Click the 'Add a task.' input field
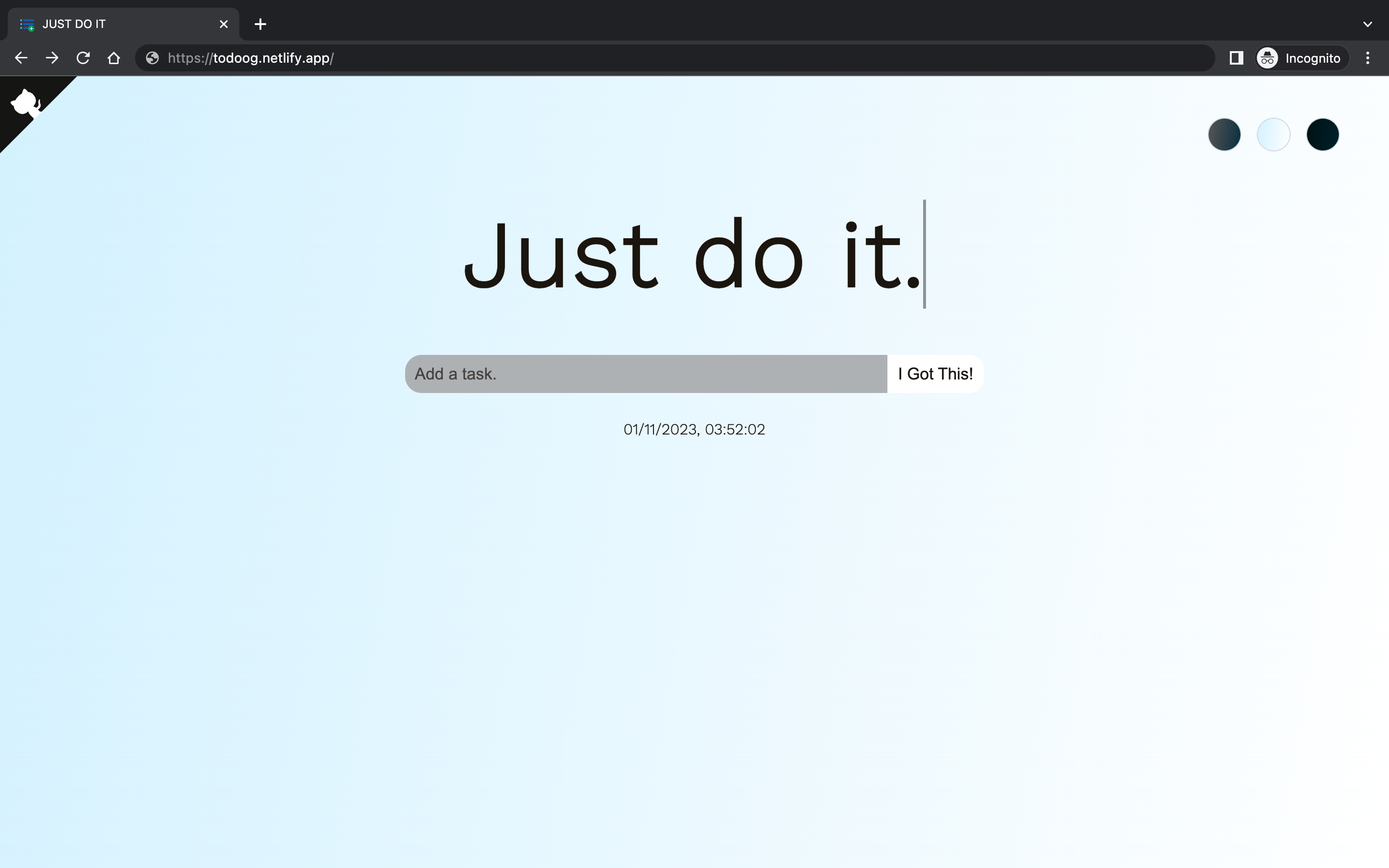 click(x=646, y=374)
